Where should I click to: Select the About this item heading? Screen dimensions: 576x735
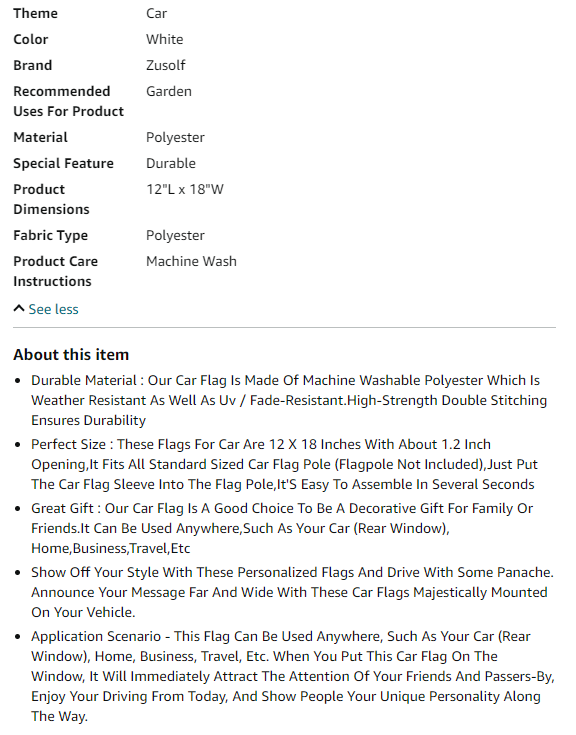pos(71,355)
